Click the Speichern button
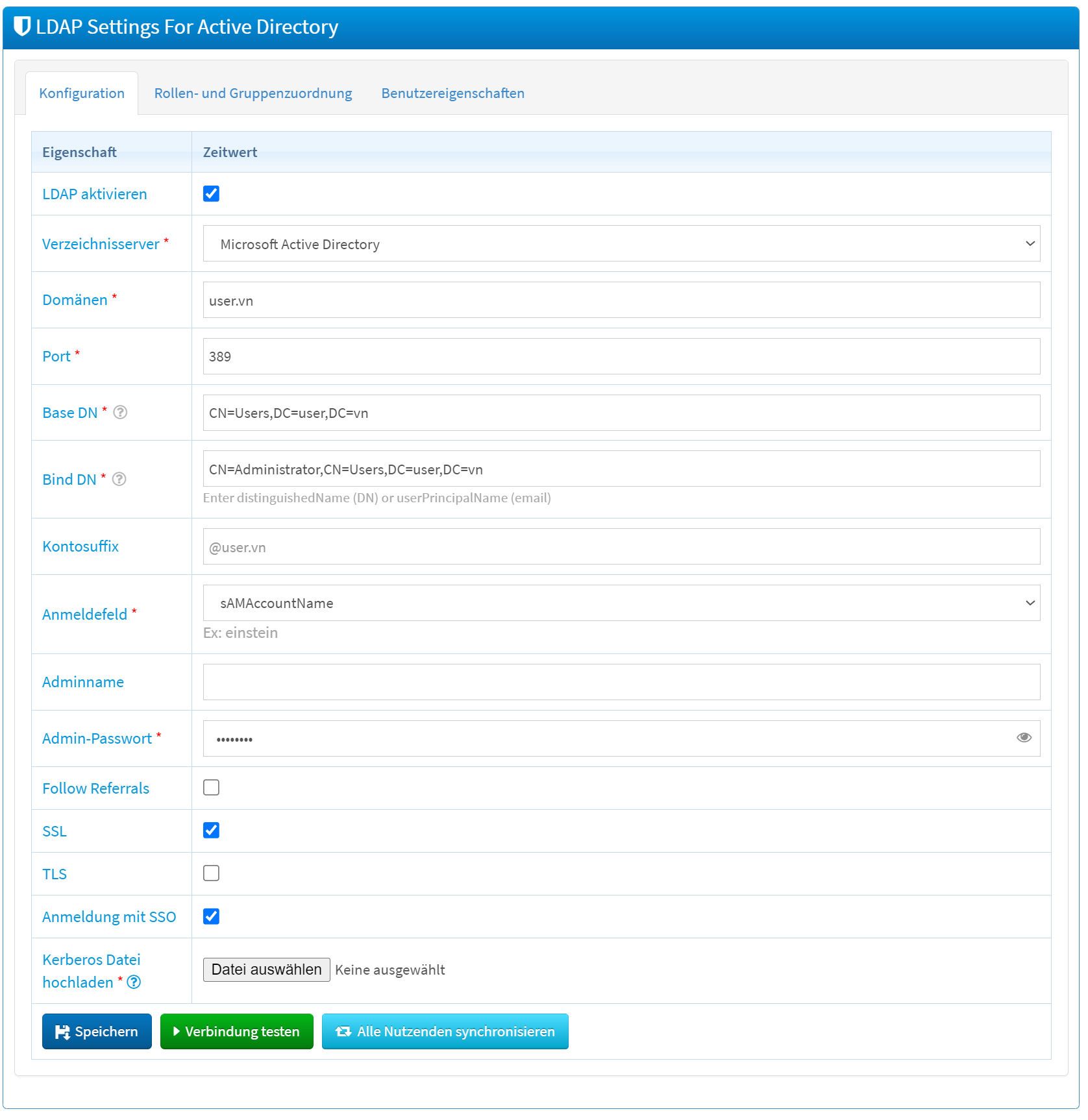 (97, 1032)
